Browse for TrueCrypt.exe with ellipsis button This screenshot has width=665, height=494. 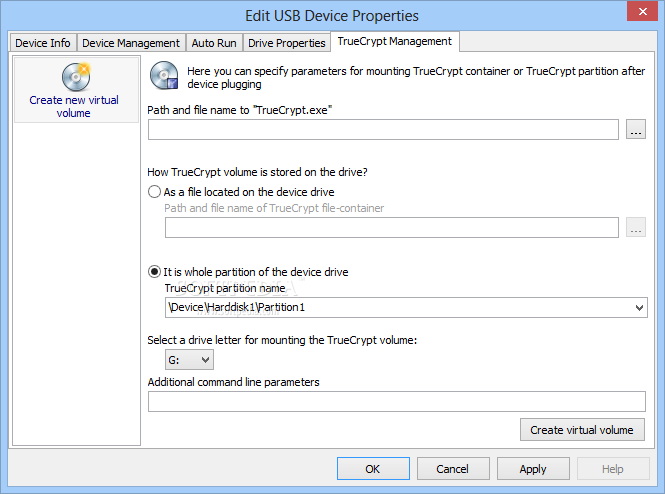tap(636, 129)
